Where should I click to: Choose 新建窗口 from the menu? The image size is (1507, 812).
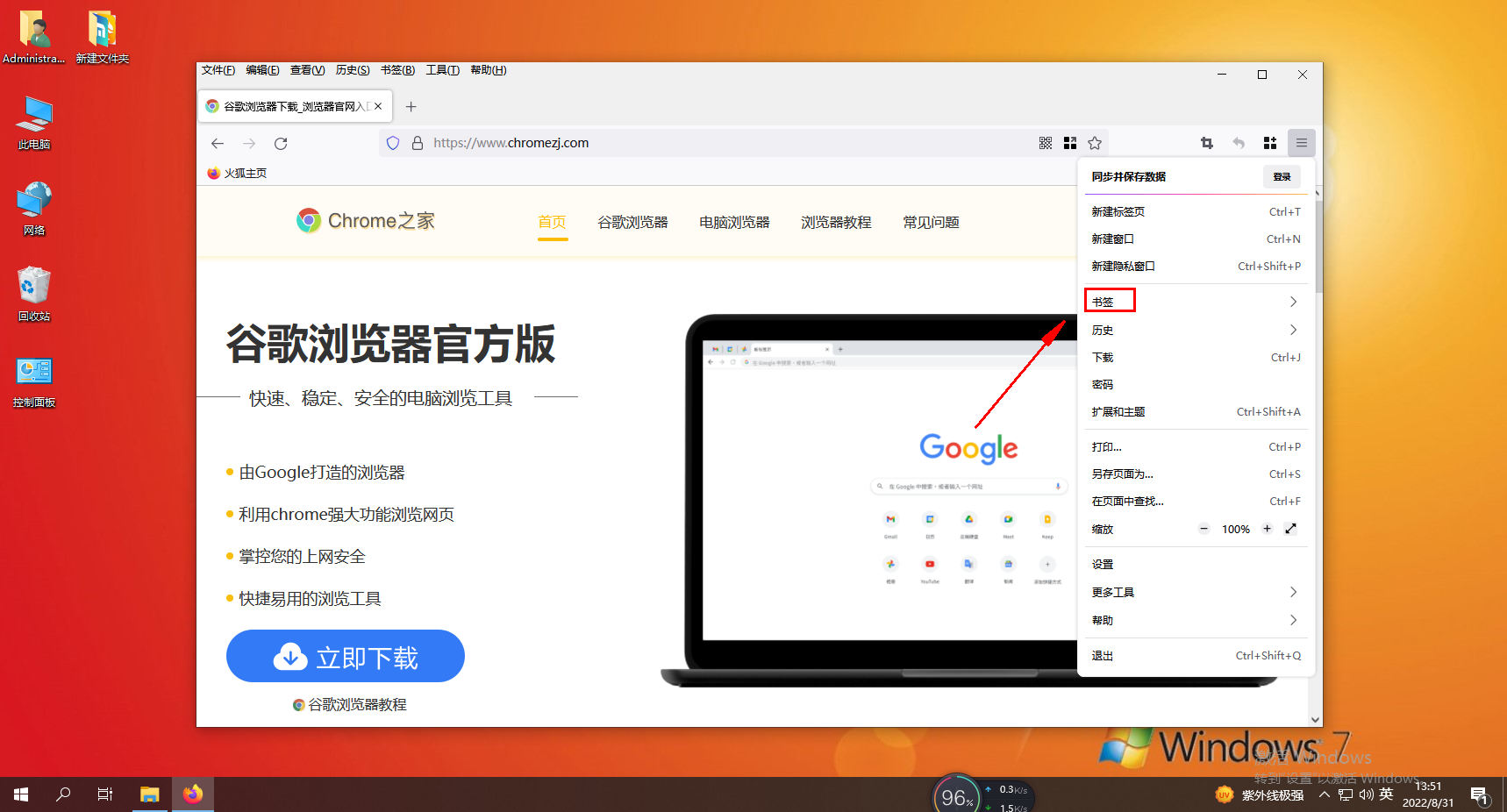tap(1196, 239)
